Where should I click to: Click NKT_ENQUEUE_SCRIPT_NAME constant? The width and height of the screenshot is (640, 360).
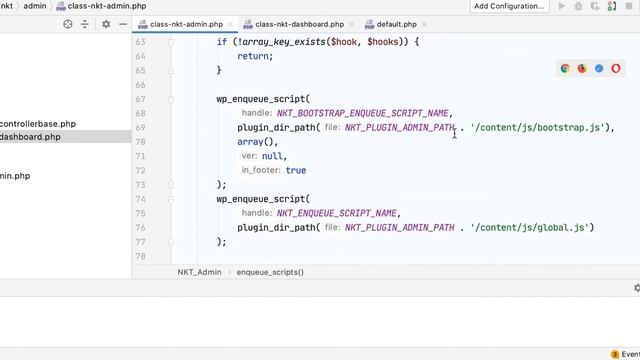point(336,213)
